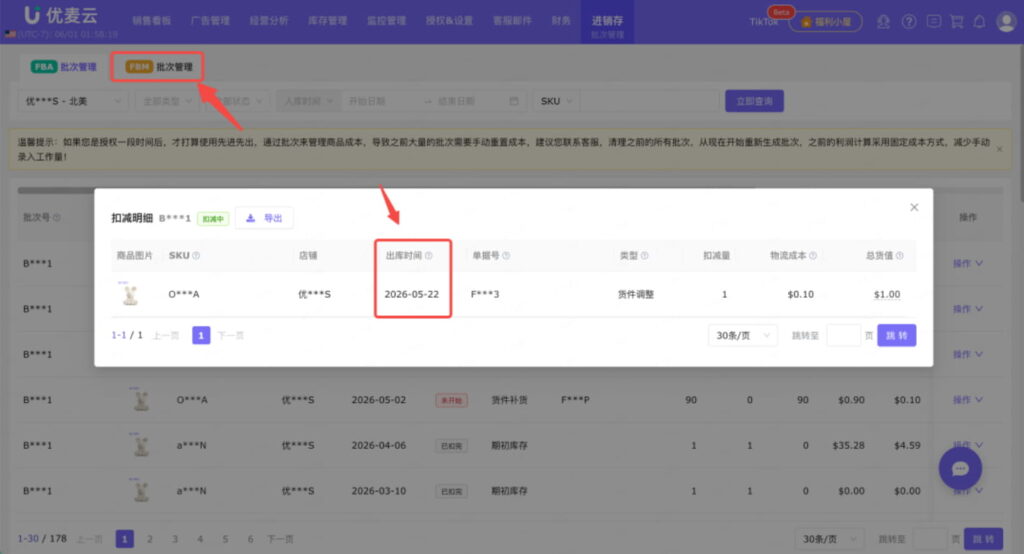1024x554 pixels.
Task: Click the 福利小屋 badge in header
Action: click(x=825, y=22)
